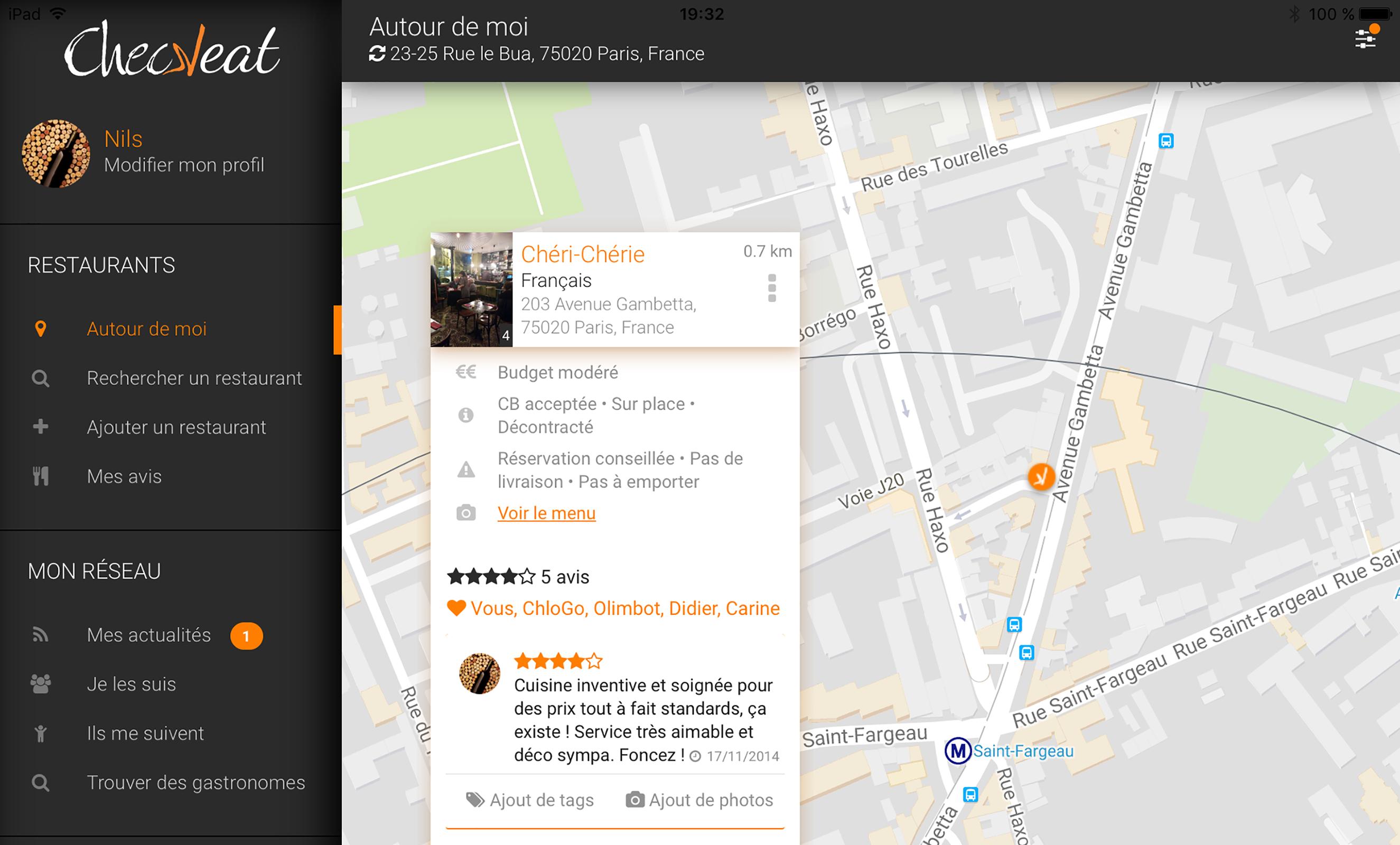
Task: Tap the Rue des Tourelles map label
Action: [934, 166]
